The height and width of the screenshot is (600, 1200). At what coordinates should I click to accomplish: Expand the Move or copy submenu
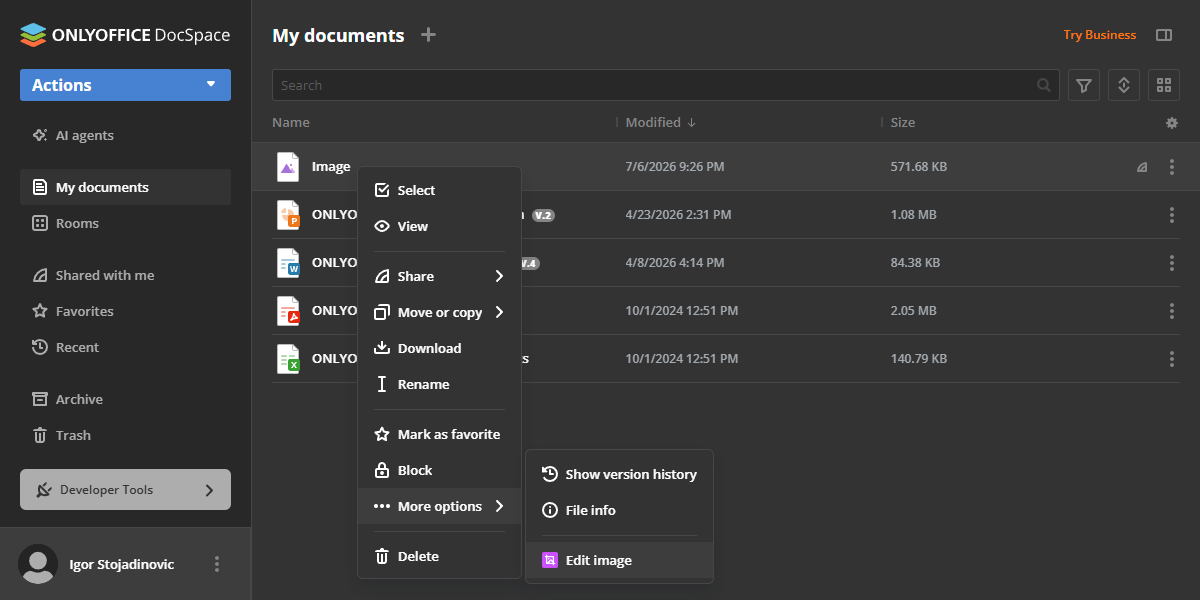pyautogui.click(x=439, y=312)
